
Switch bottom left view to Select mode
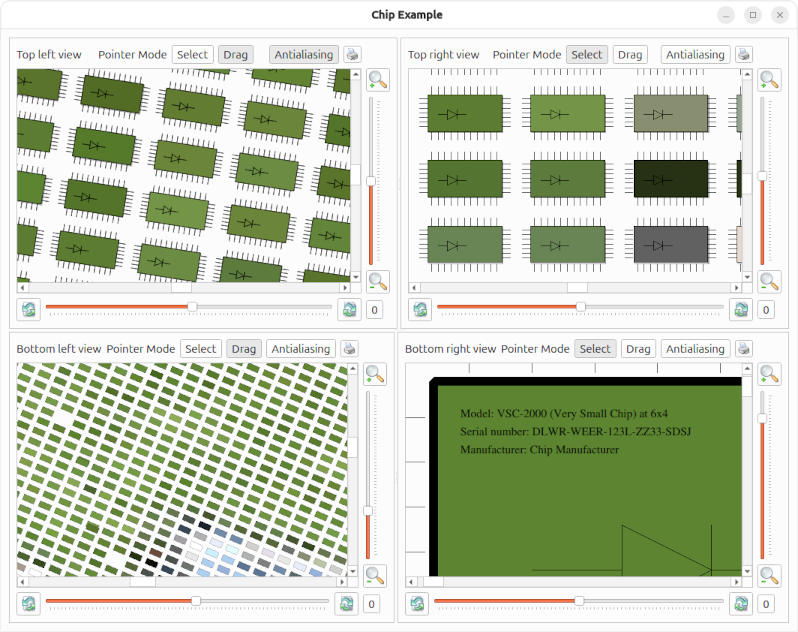(x=200, y=349)
